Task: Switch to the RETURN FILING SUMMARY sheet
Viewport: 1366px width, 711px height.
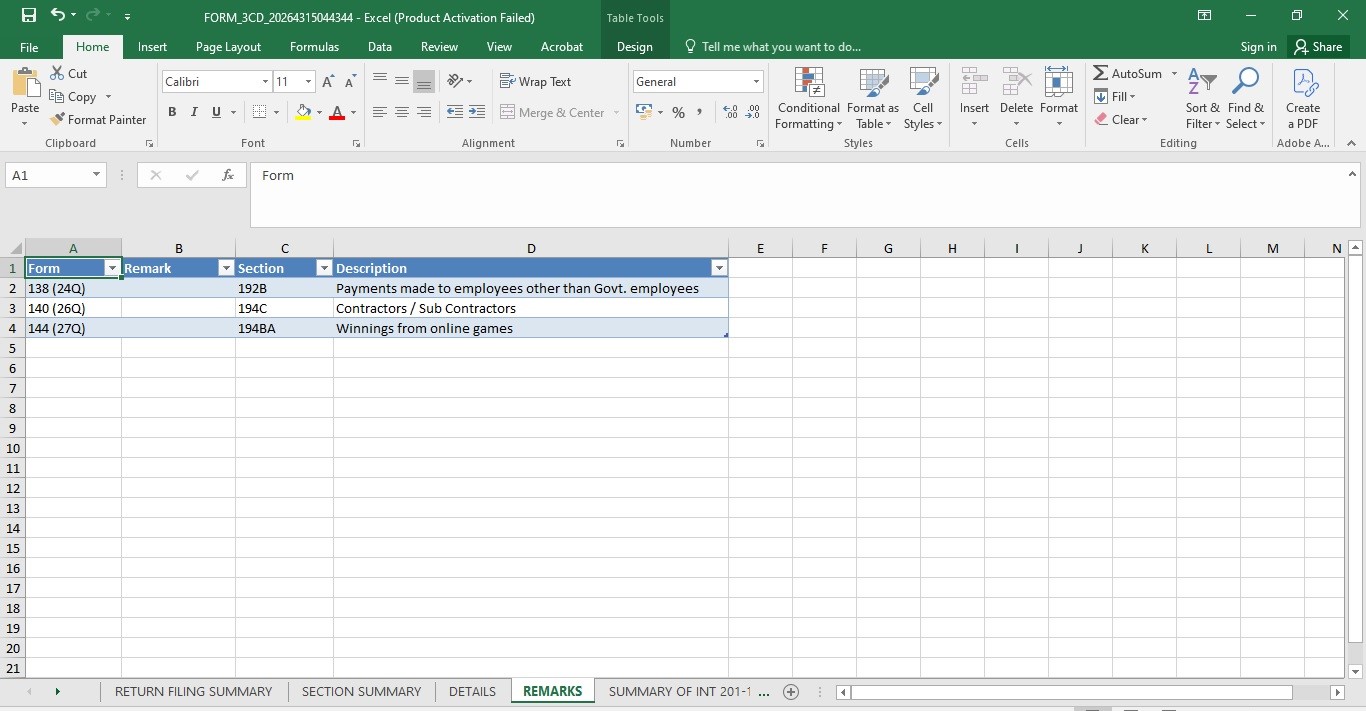Action: [193, 692]
